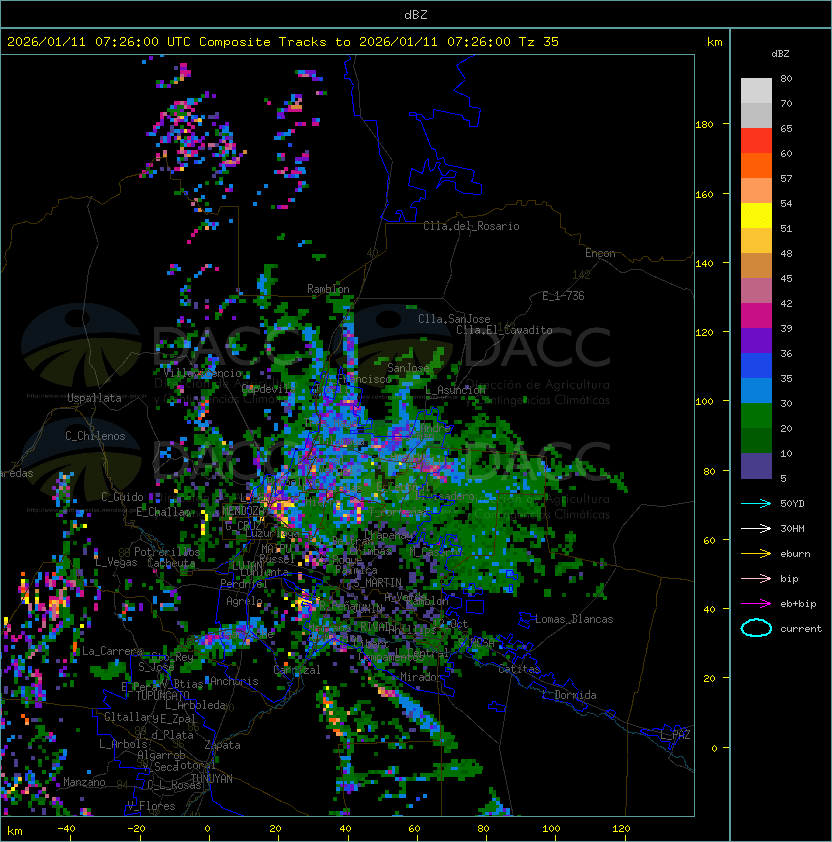The image size is (832, 842).
Task: Click the 'Mirador' map label
Action: pyautogui.click(x=422, y=677)
